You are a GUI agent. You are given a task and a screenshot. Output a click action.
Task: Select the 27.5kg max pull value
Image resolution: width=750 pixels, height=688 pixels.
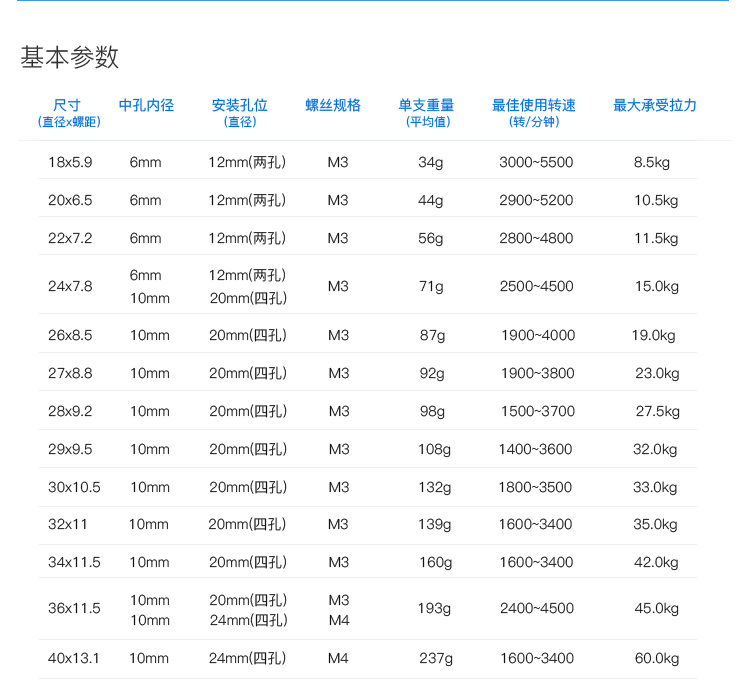[x=657, y=411]
